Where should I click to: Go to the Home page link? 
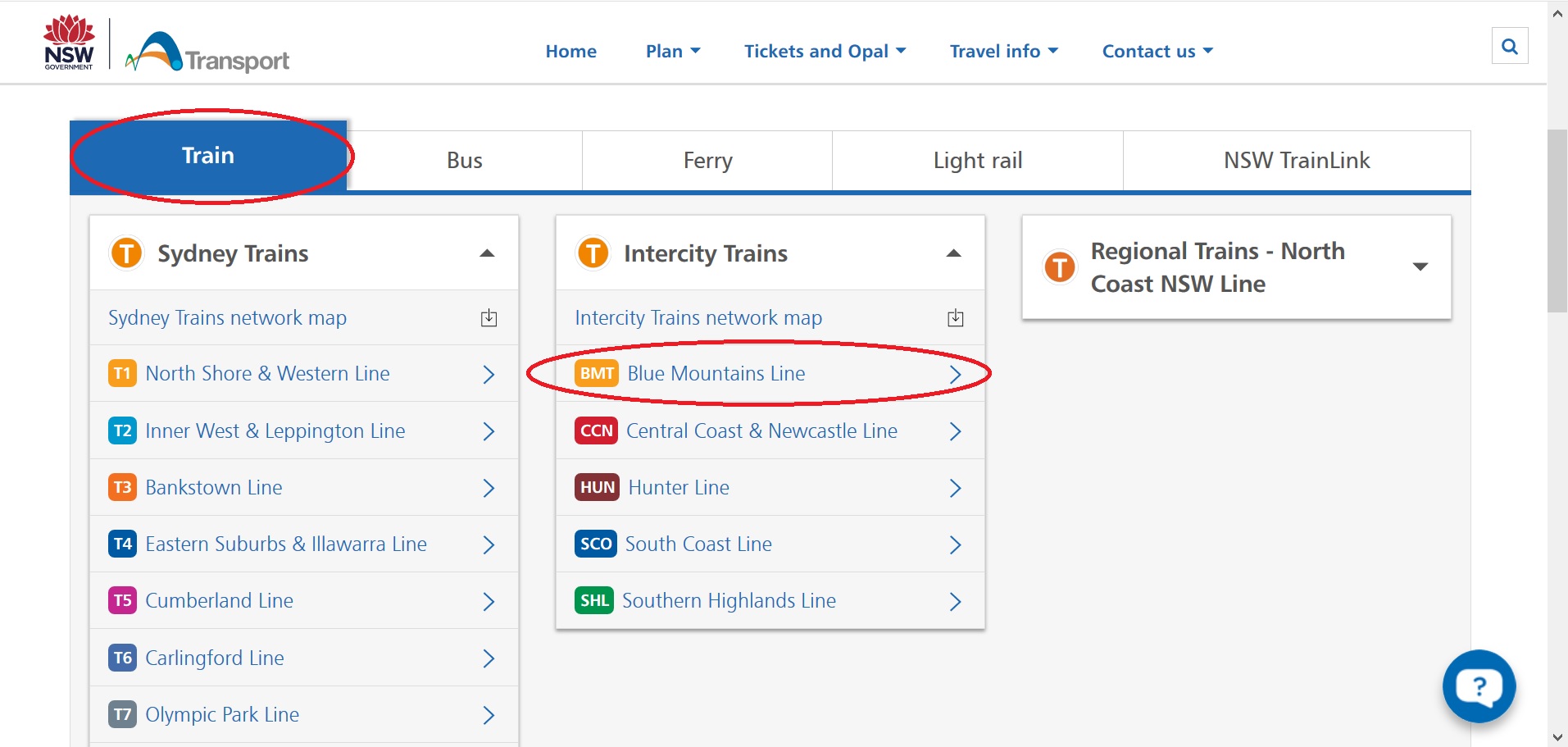(x=570, y=52)
